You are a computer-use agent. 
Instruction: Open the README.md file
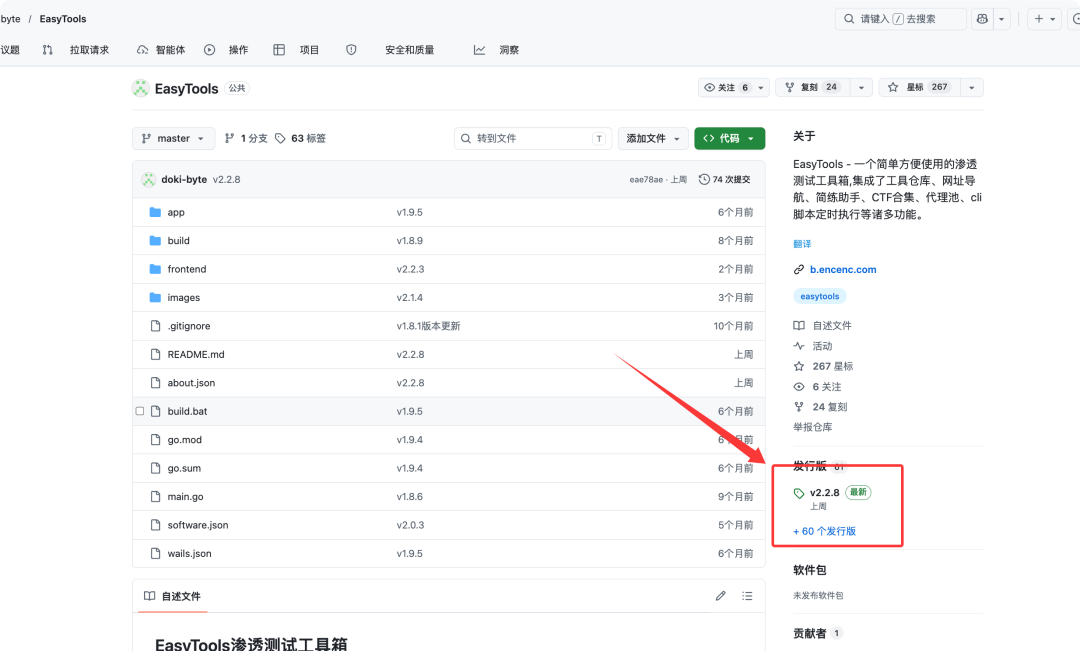[196, 354]
